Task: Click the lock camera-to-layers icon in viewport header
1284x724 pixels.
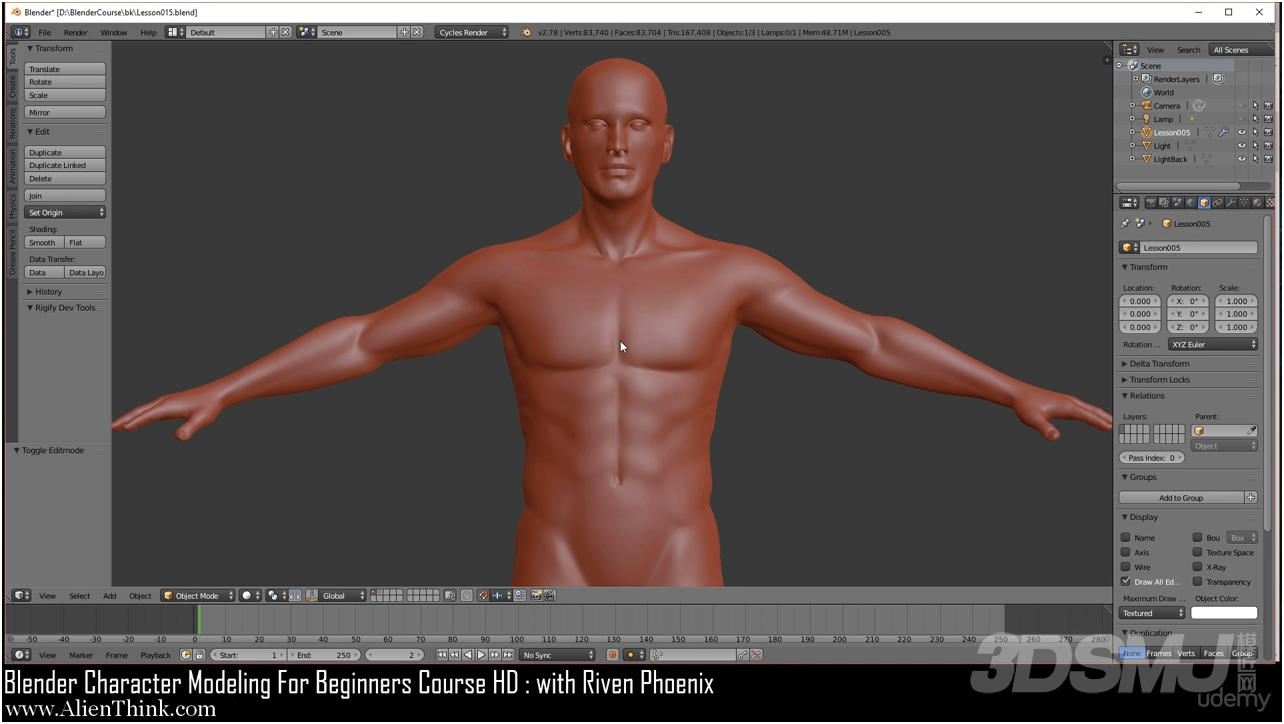Action: [x=450, y=595]
